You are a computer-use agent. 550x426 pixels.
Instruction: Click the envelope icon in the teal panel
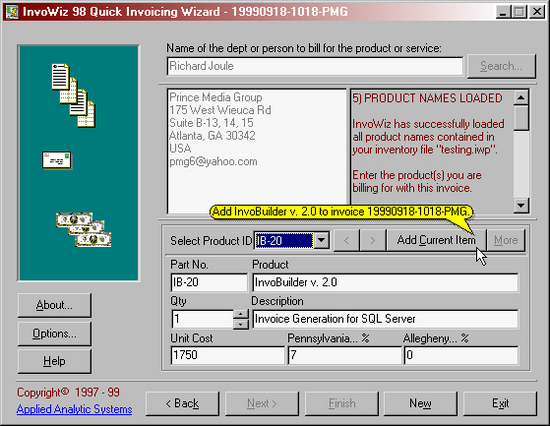pos(57,160)
